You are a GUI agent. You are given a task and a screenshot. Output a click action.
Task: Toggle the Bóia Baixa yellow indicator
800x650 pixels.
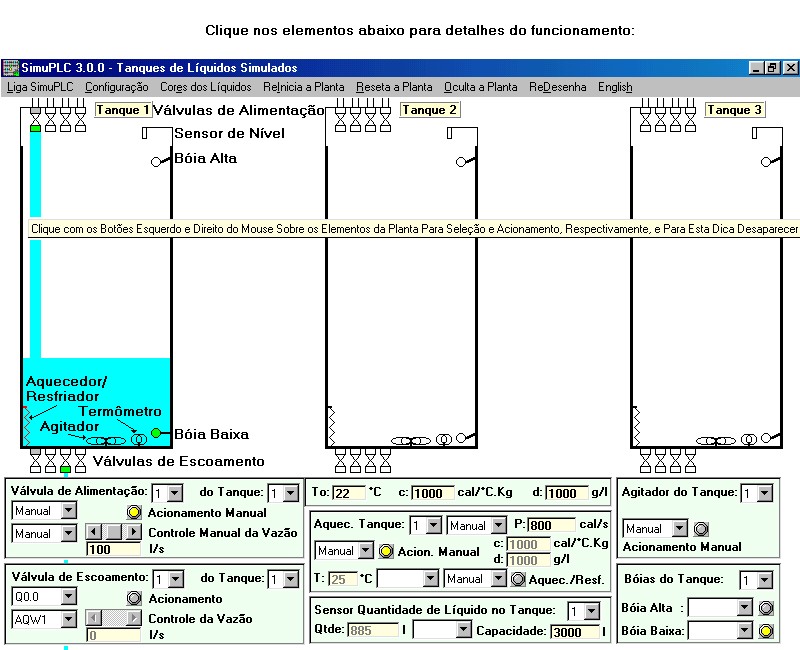pos(766,631)
